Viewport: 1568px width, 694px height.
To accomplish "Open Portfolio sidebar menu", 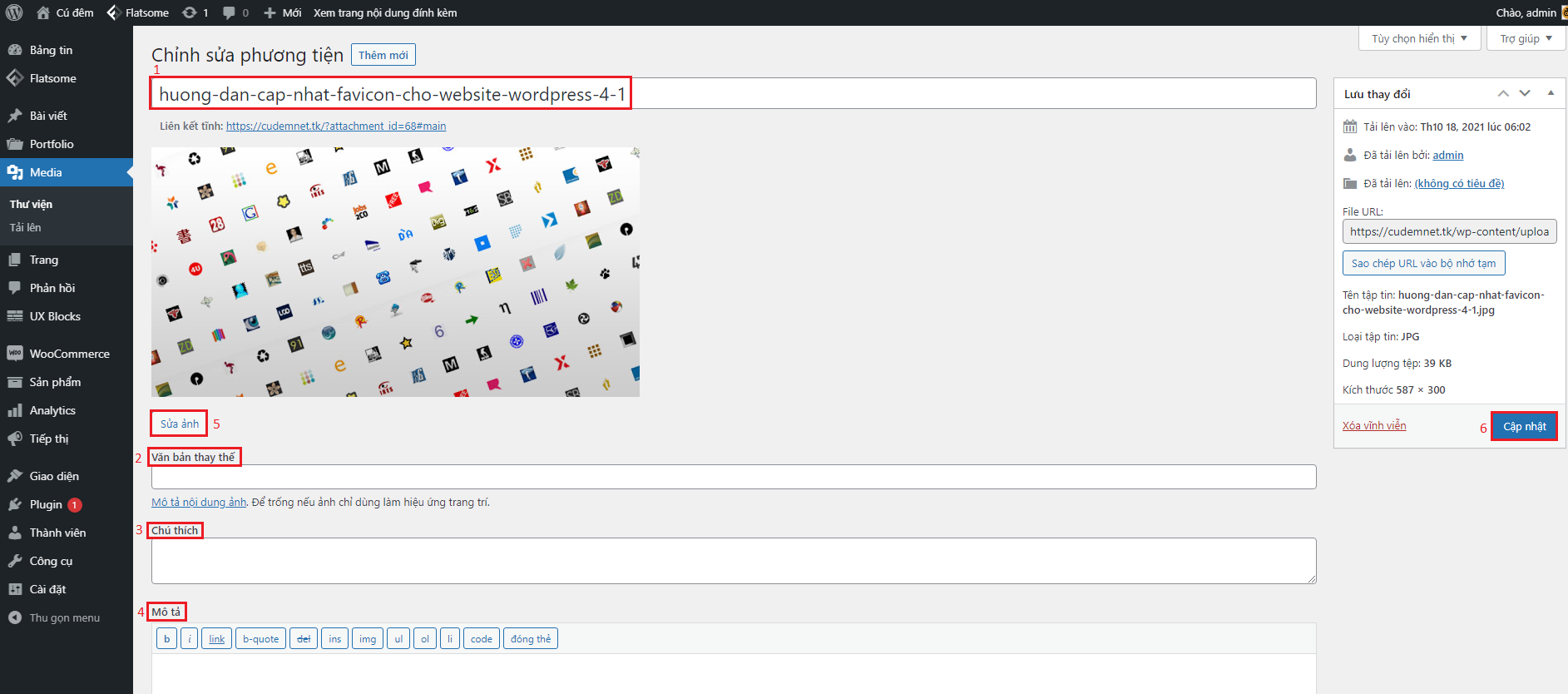I will (x=67, y=144).
